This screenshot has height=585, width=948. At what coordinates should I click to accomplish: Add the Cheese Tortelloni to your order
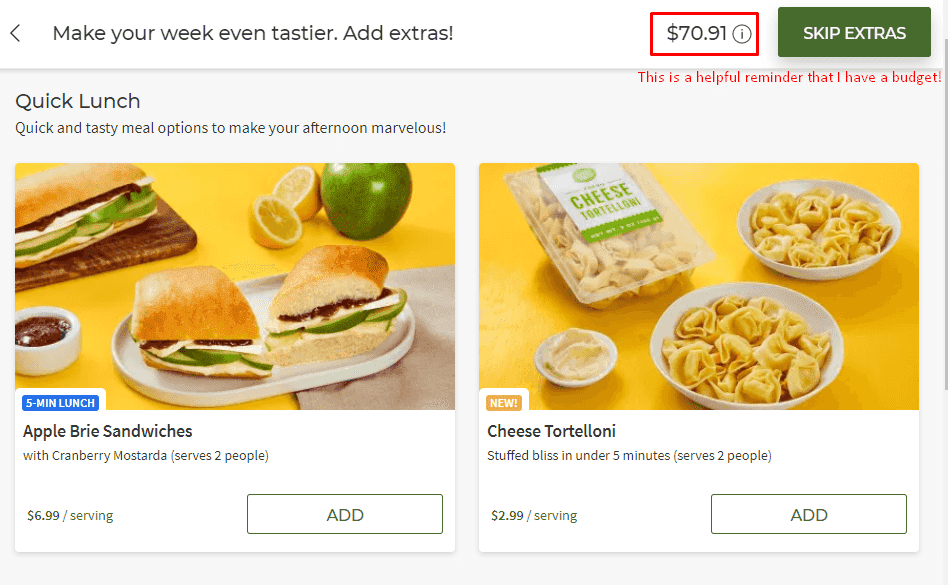point(809,514)
